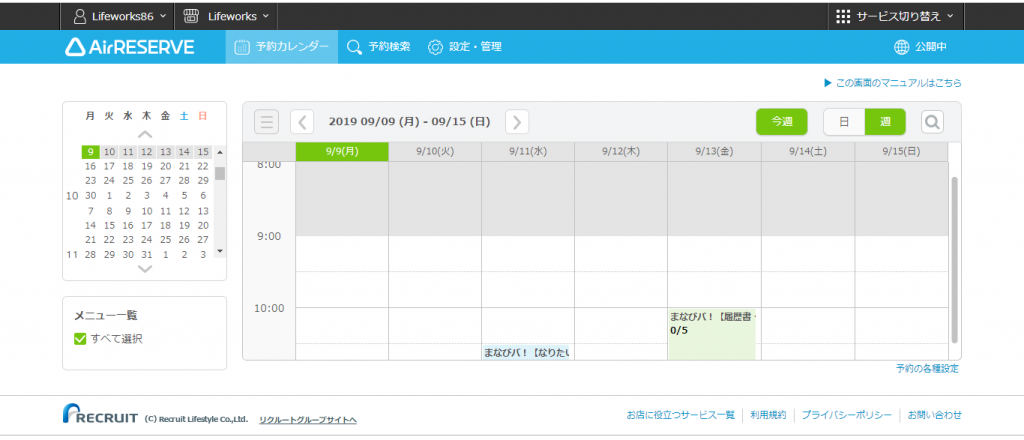Toggle the すべて選択 checkbox
This screenshot has width=1024, height=440.
(80, 339)
